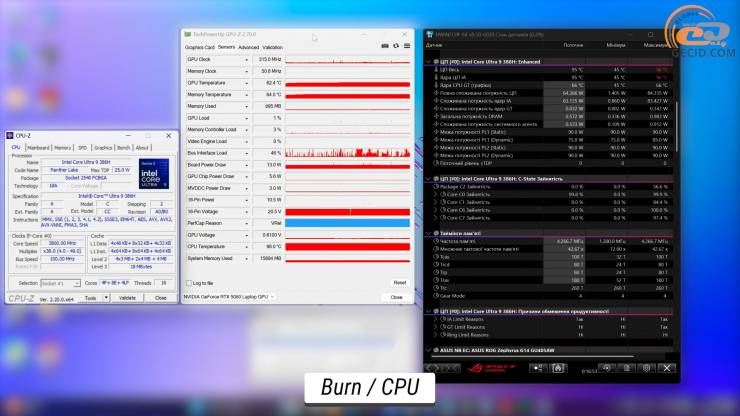Screen dimensions: 740x416
Task: Click the HWiNFO logging sheet icon
Action: (627, 368)
